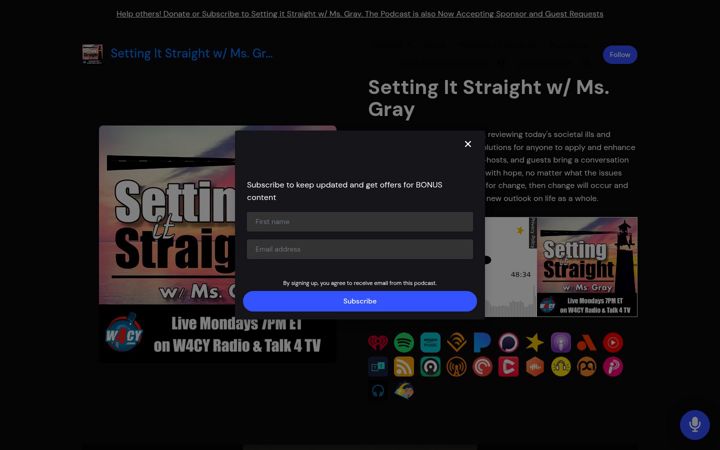Open the Donate or Subscribe banner link
Viewport: 720px width, 450px height.
point(360,14)
